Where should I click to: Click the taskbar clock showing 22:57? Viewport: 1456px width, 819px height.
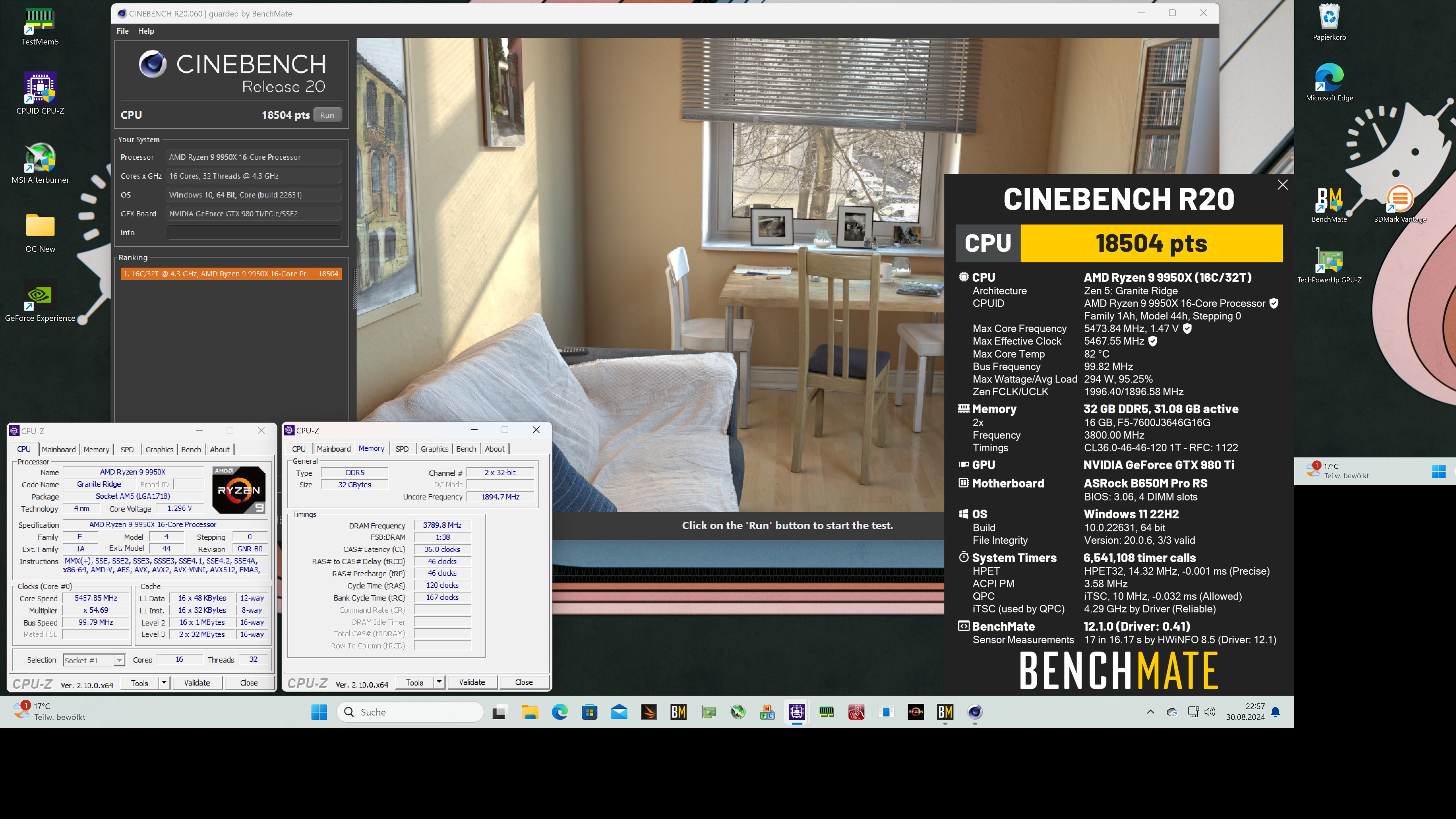1245,711
